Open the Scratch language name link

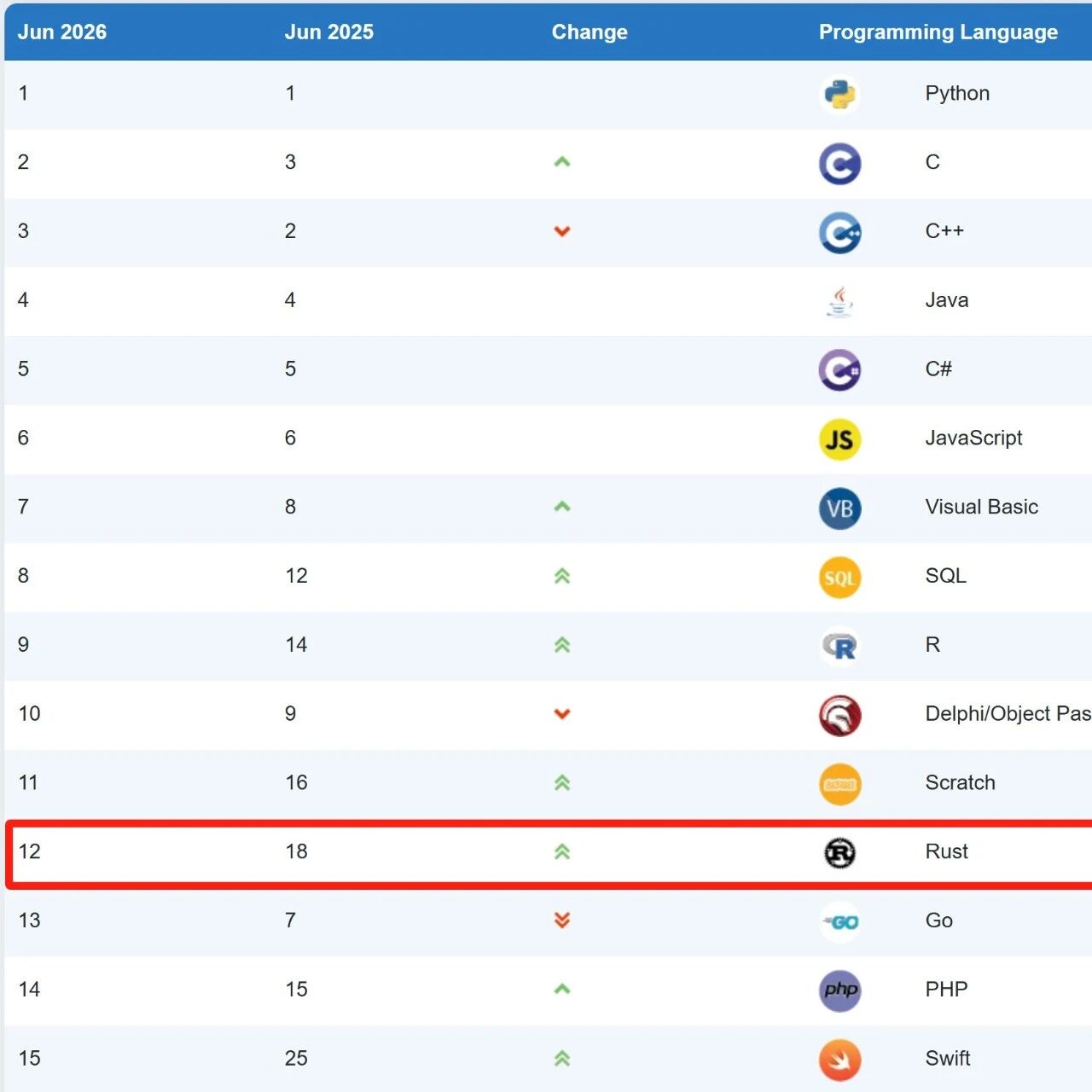(x=960, y=782)
